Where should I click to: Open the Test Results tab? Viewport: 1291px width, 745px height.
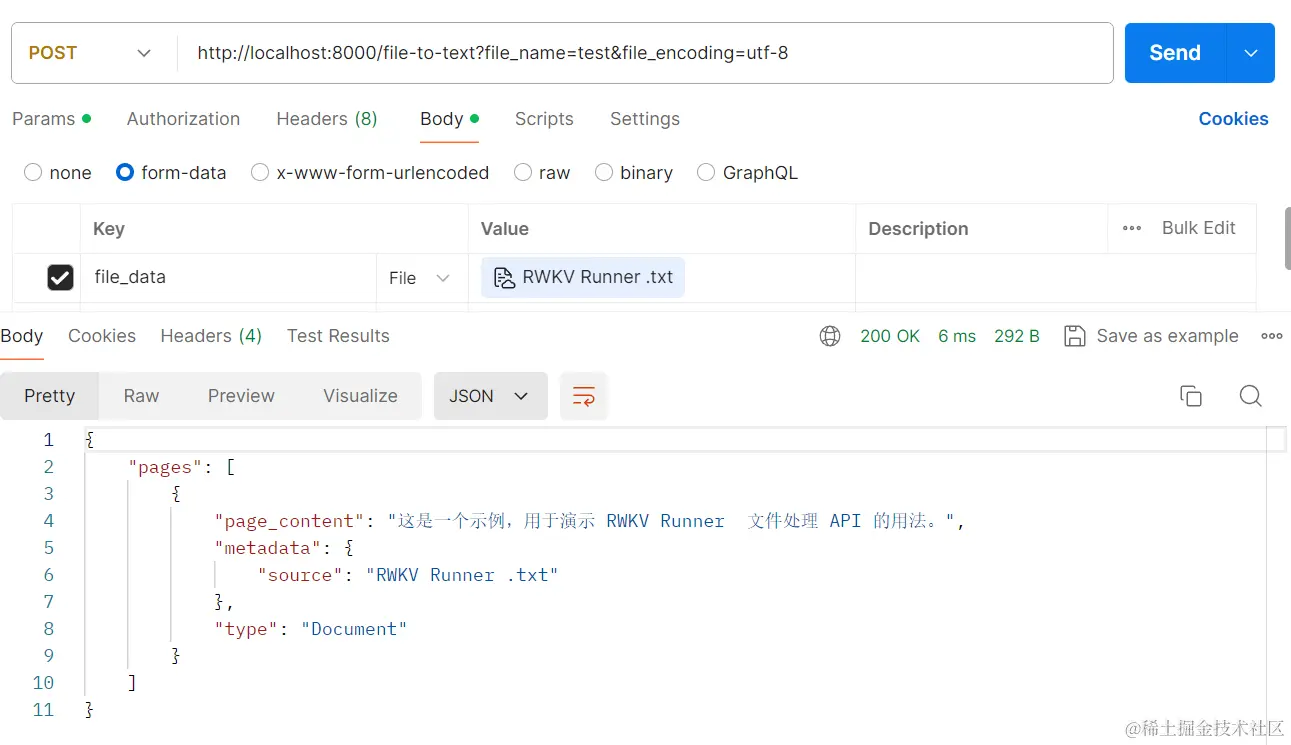click(338, 336)
